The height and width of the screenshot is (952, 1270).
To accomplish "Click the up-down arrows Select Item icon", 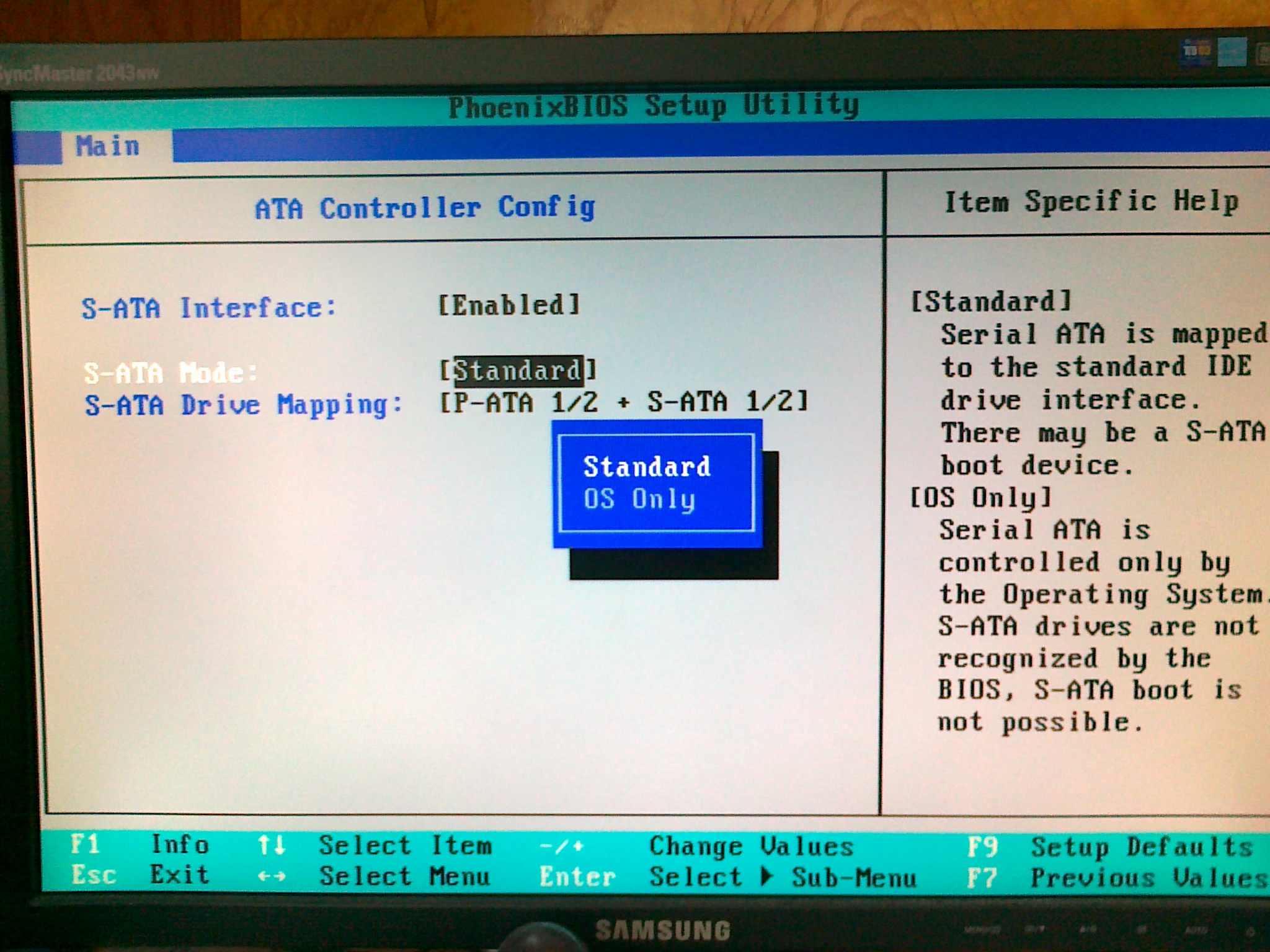I will point(272,845).
